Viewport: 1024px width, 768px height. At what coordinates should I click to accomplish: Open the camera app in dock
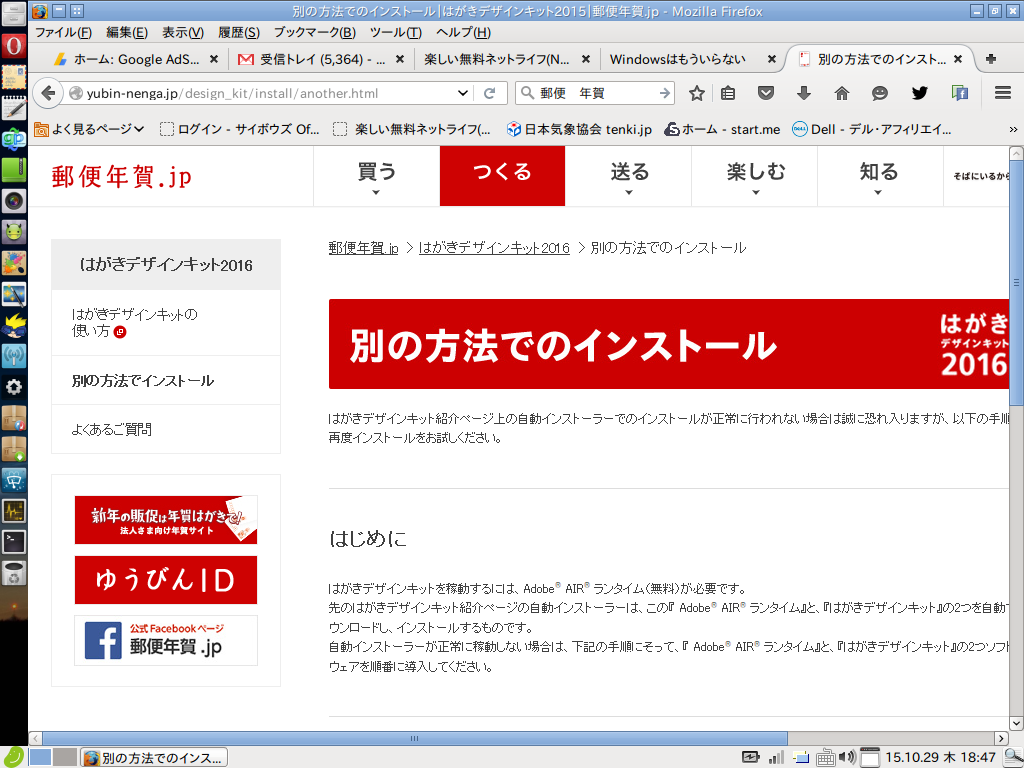(x=14, y=200)
